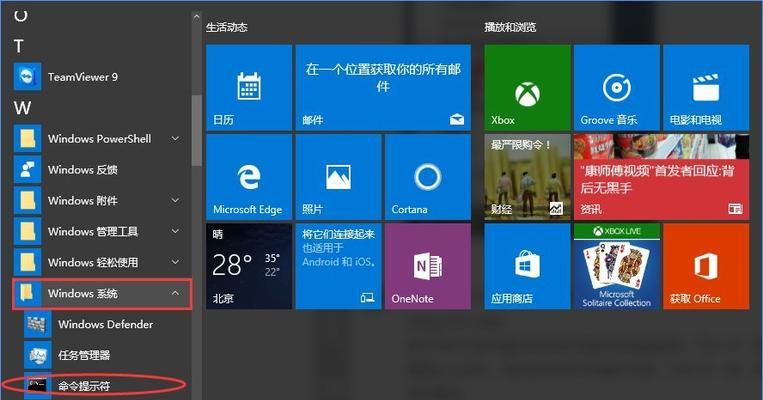Click the letter W group header

(x=22, y=108)
